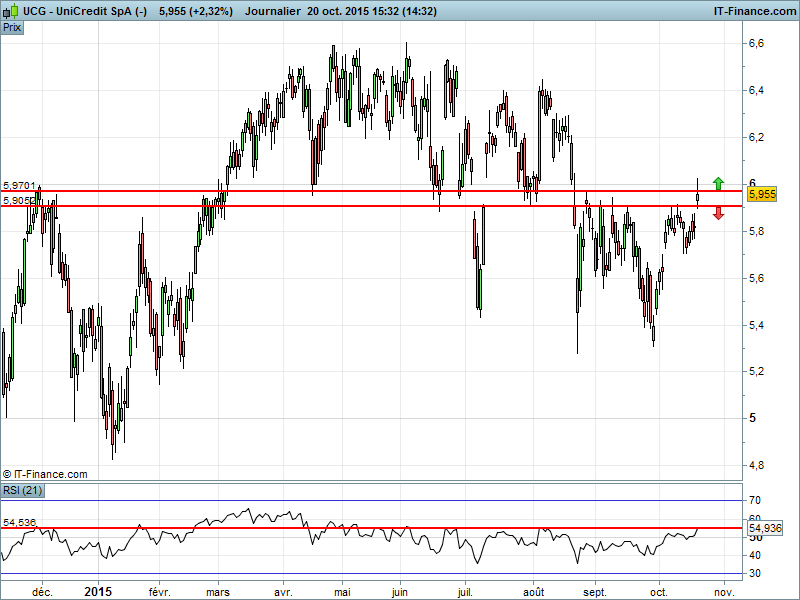Viewport: 800px width, 600px height.
Task: Click the 5,9052 support line label
Action: click(x=19, y=201)
